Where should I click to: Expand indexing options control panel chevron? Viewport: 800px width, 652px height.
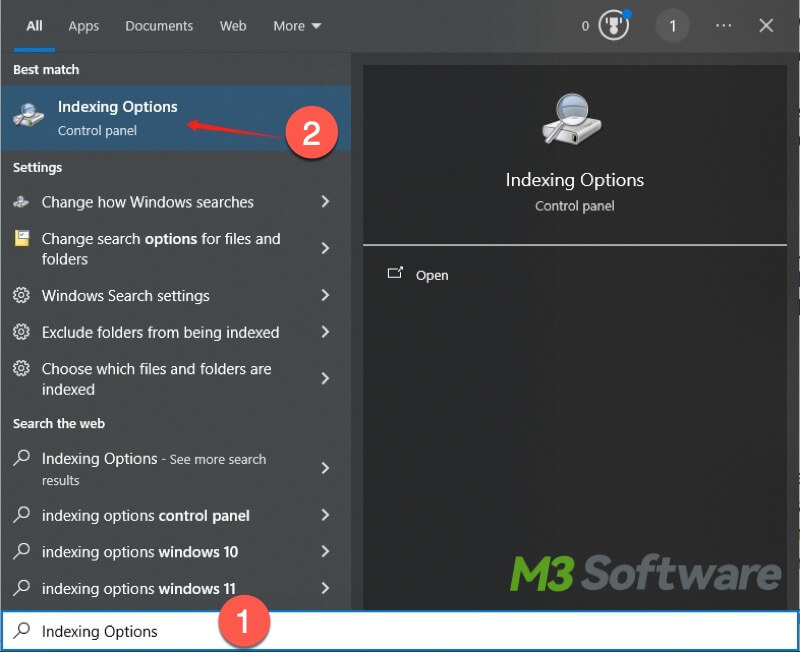point(325,515)
